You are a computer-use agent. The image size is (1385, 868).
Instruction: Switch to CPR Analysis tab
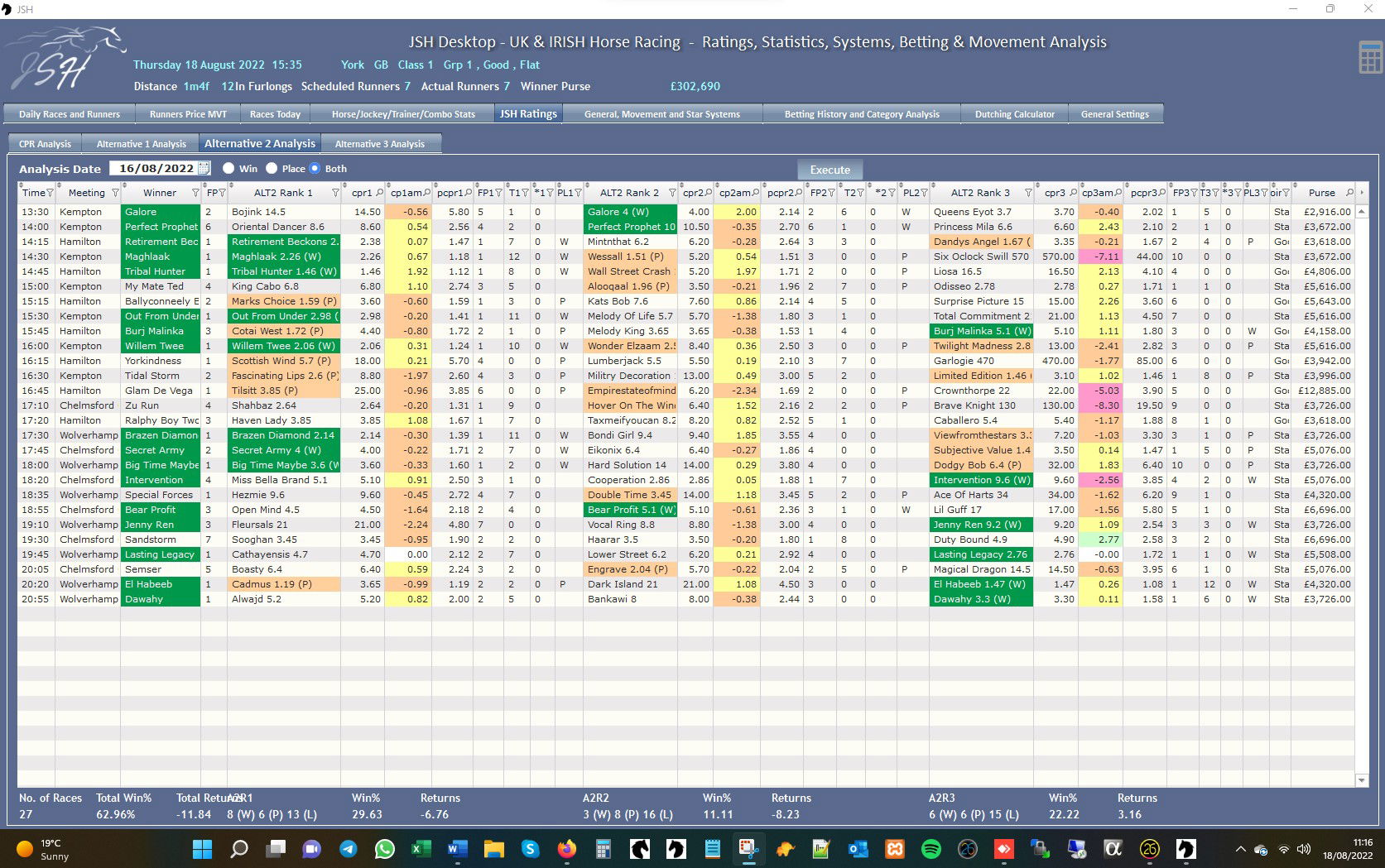point(45,144)
